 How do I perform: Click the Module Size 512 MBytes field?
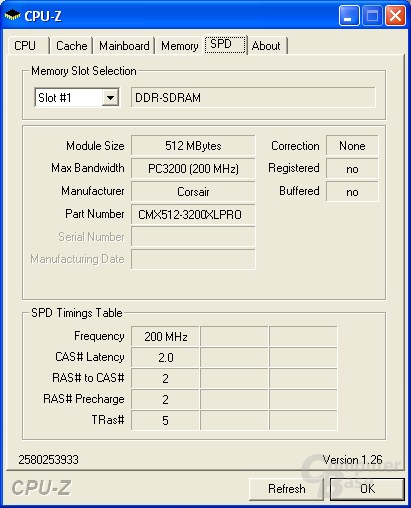pyautogui.click(x=193, y=146)
